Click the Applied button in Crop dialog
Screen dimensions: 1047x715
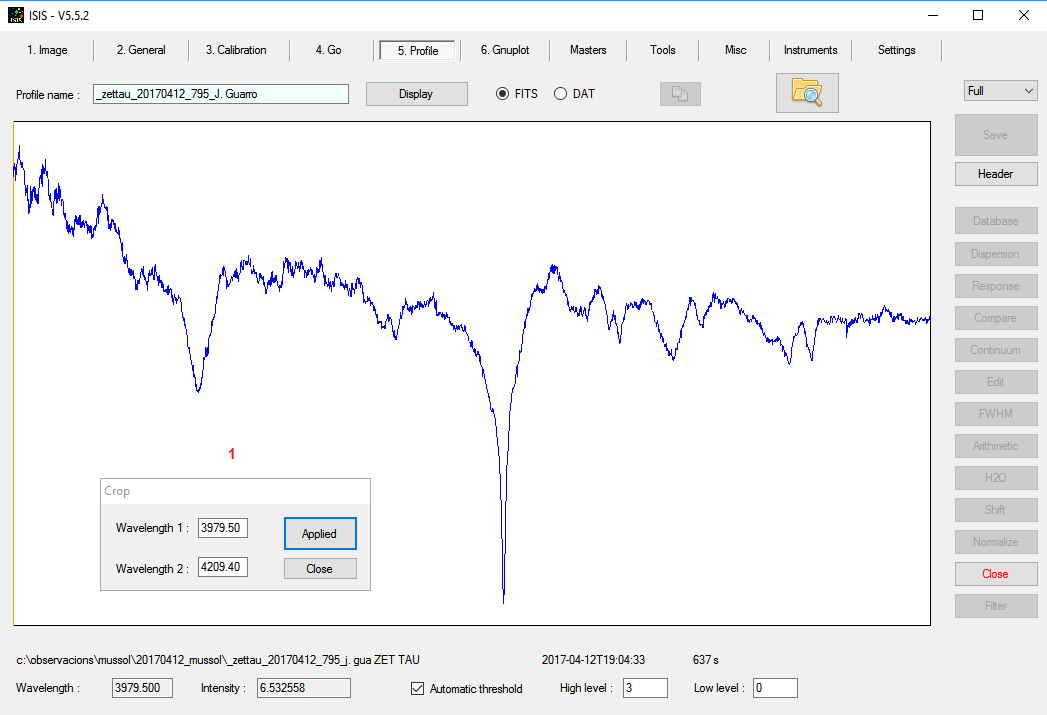click(319, 534)
